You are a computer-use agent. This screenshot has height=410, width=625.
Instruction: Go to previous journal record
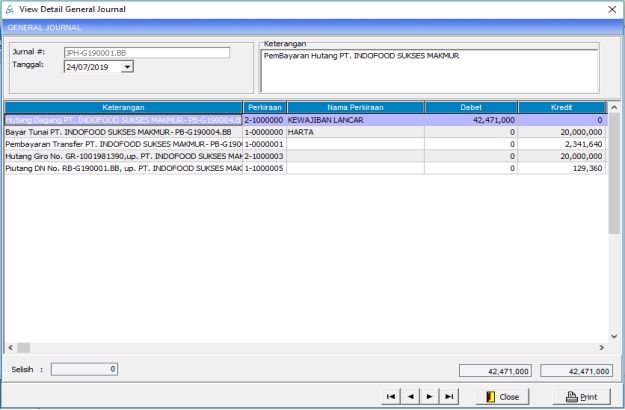click(411, 397)
